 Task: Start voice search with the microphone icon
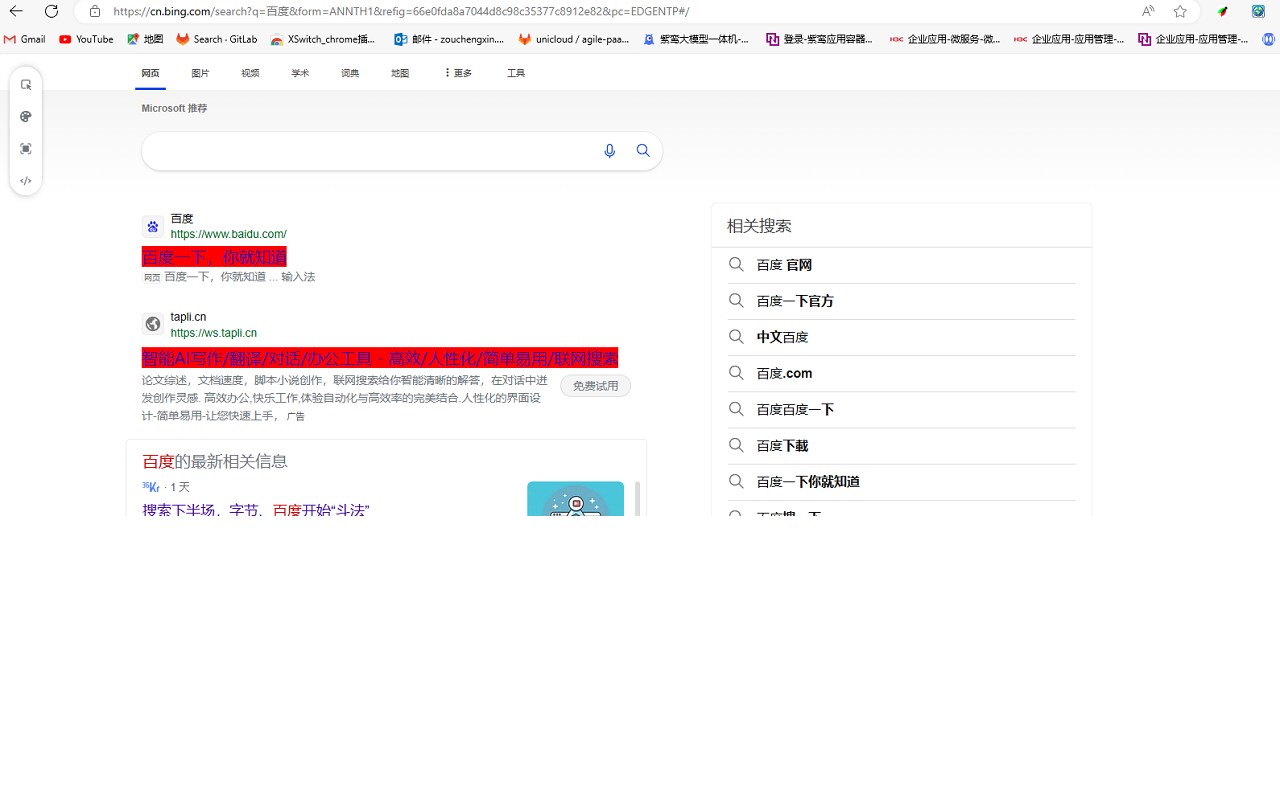point(610,151)
